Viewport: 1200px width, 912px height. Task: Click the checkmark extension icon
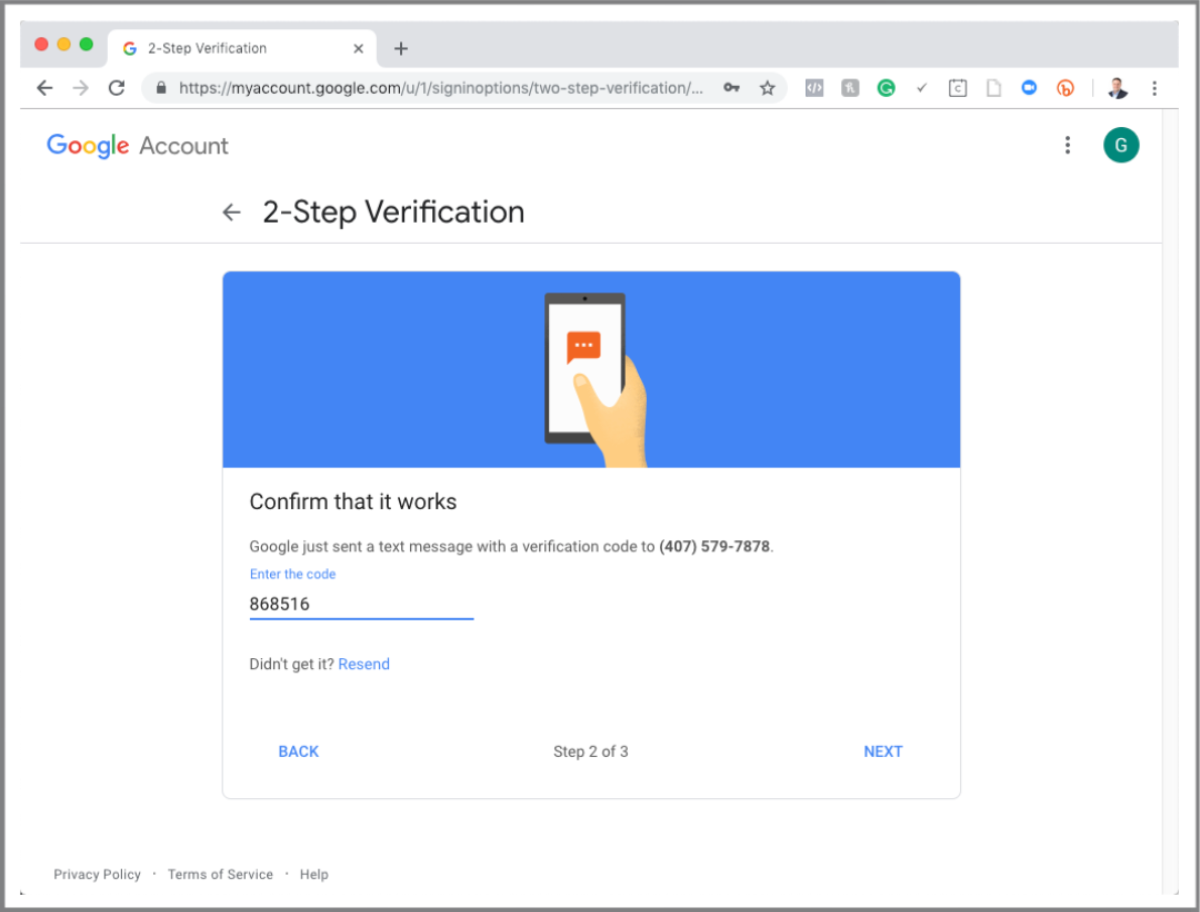coord(922,88)
